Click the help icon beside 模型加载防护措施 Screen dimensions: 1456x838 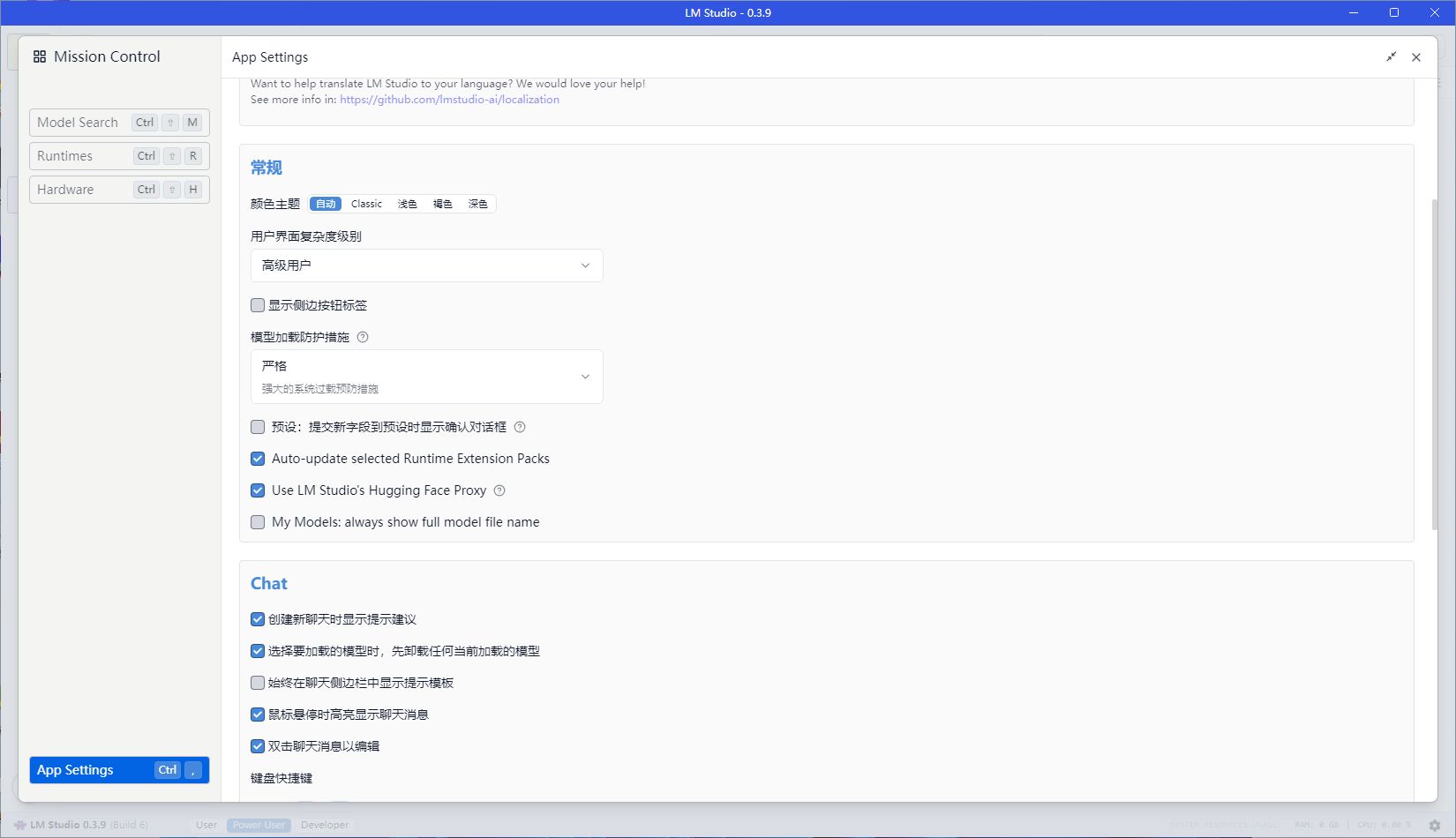click(363, 337)
